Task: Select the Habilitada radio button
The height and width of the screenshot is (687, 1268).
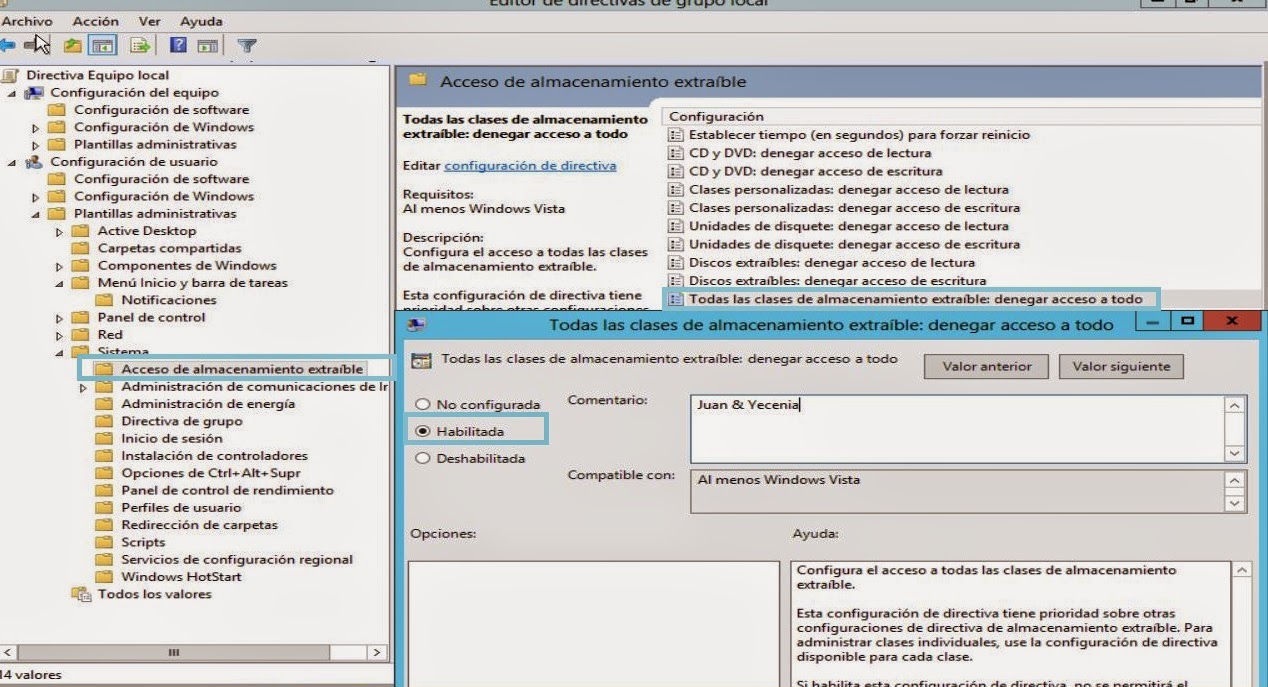Action: tap(423, 431)
